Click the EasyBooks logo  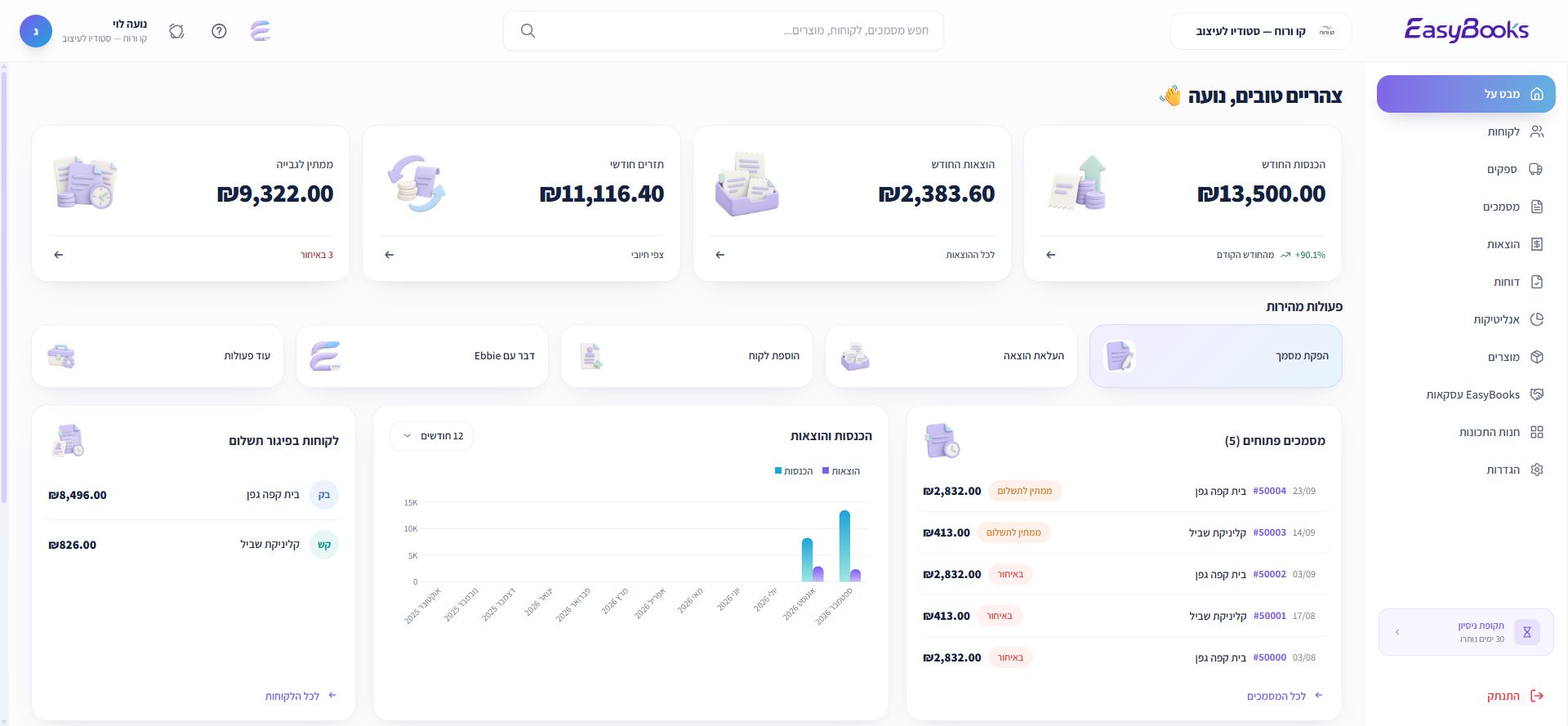pos(1466,30)
